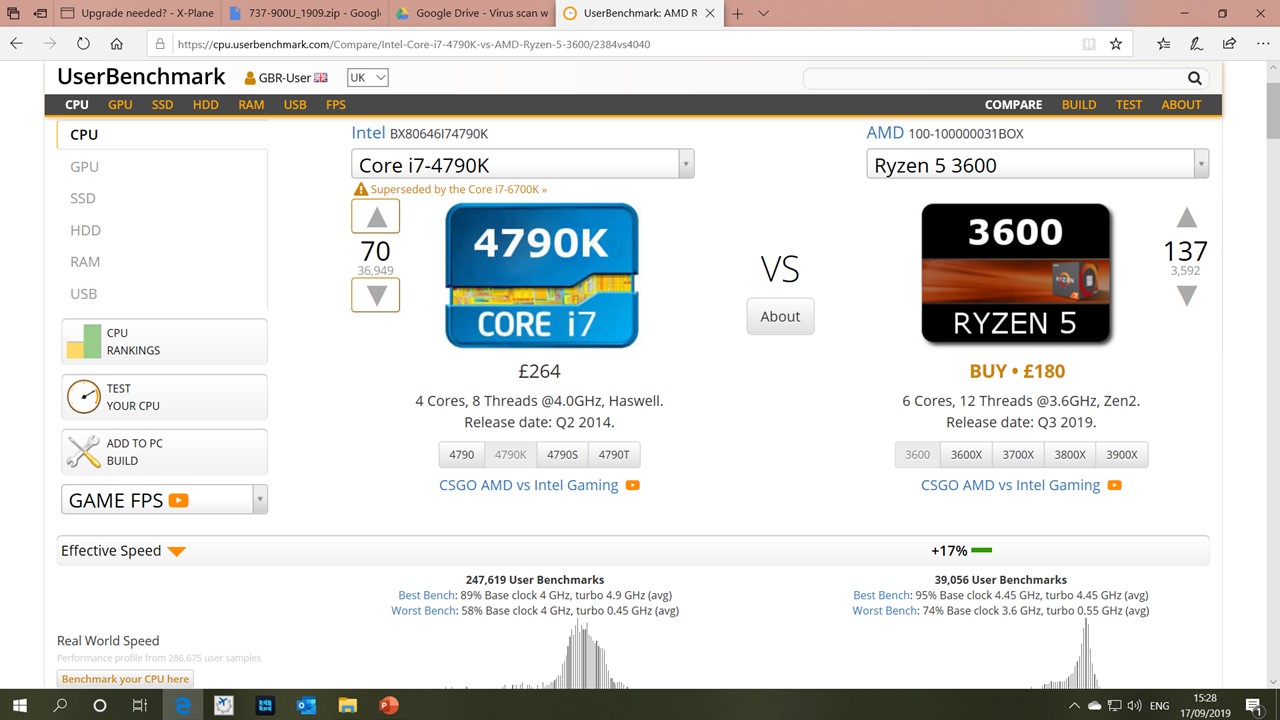
Task: Expand the Effective Speed orange triangle
Action: tap(176, 552)
